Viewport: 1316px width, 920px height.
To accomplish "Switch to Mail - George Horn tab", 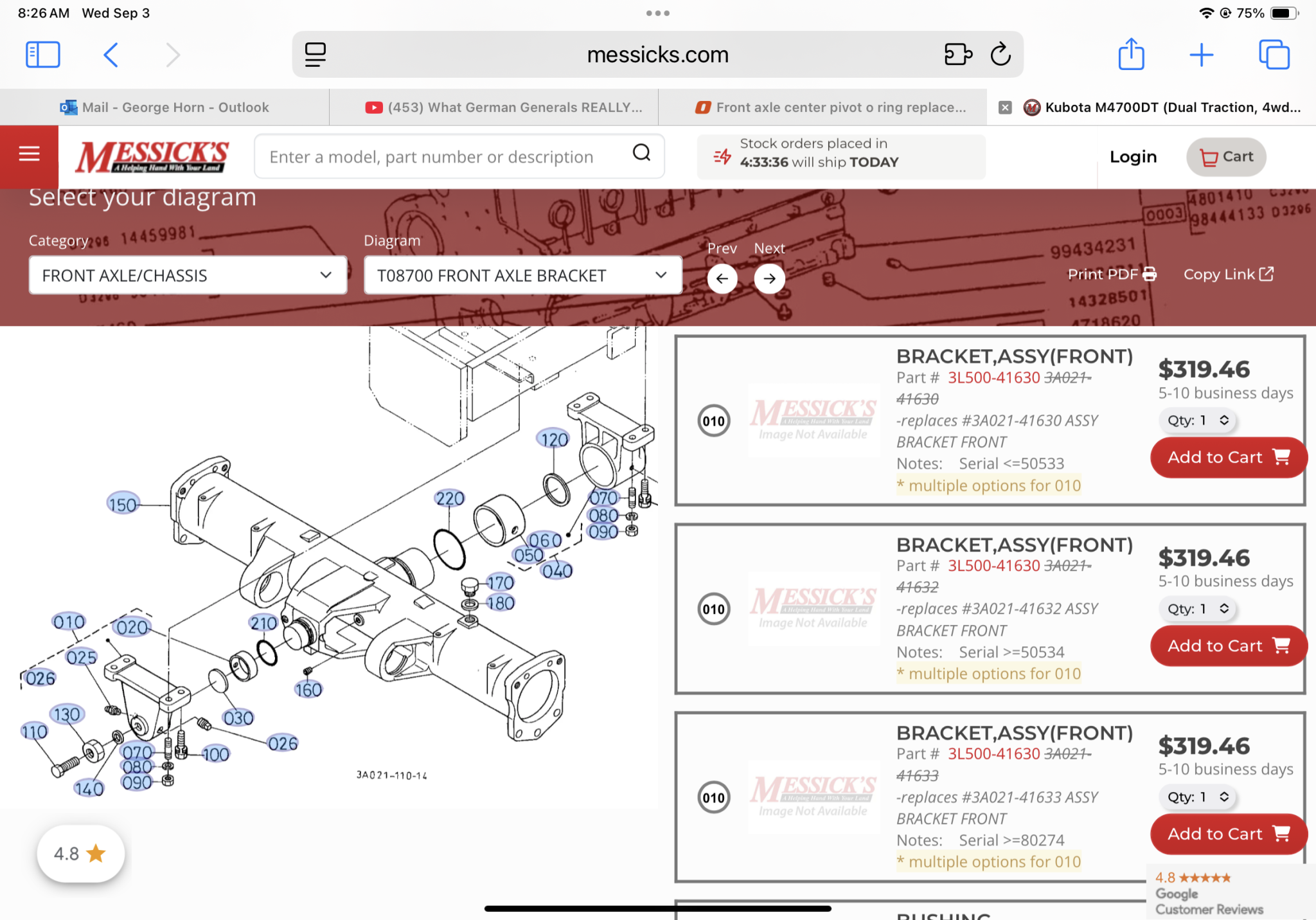I will point(164,107).
